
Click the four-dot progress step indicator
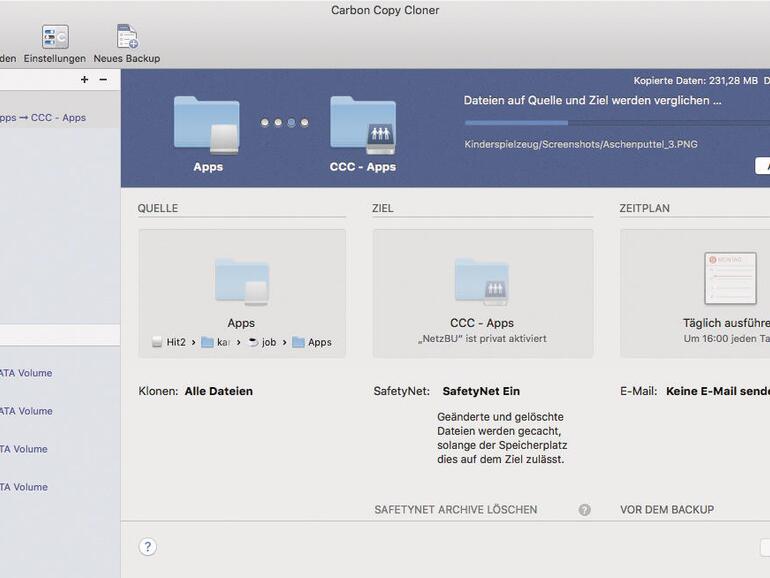pos(285,122)
